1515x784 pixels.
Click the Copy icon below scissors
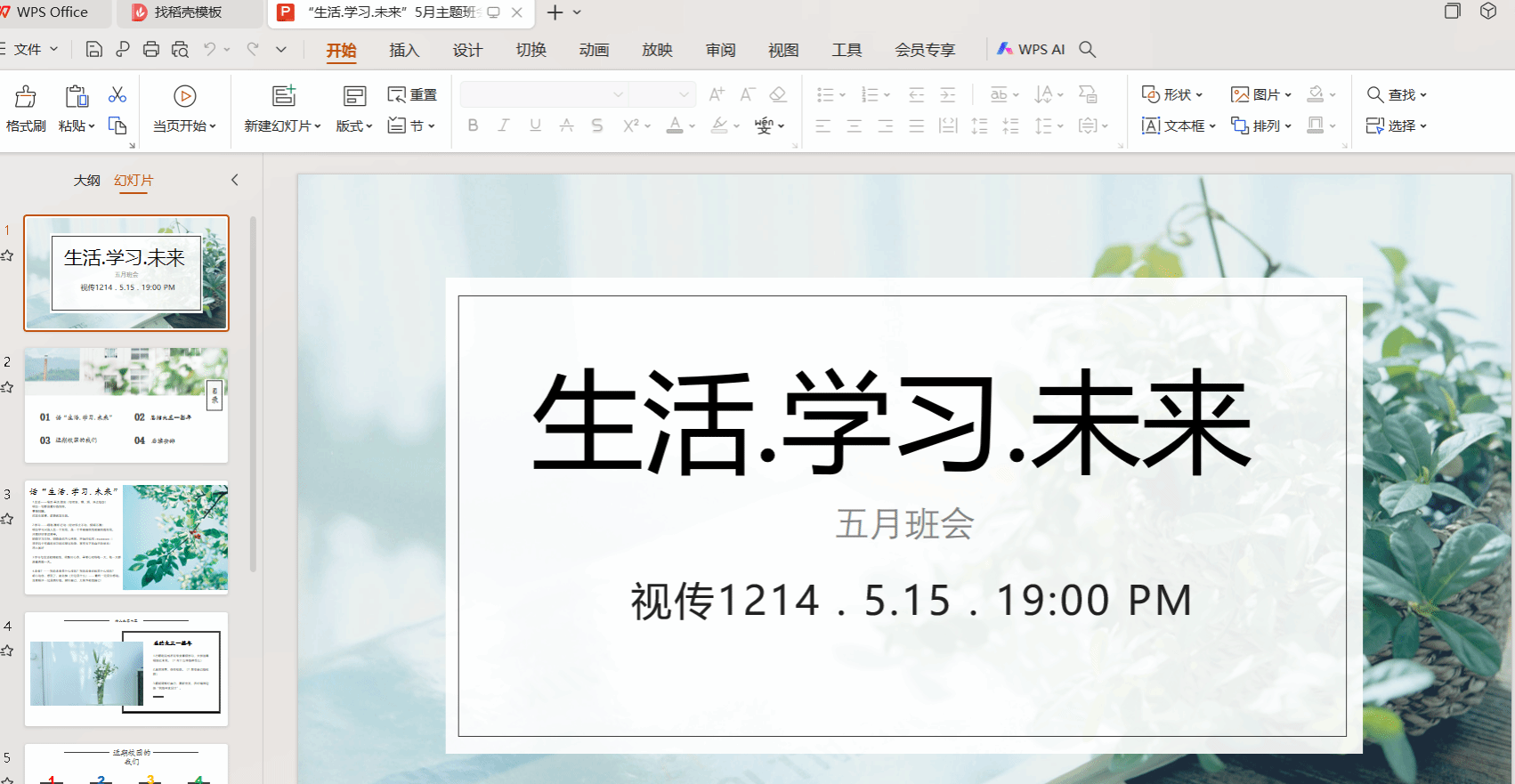tap(117, 125)
